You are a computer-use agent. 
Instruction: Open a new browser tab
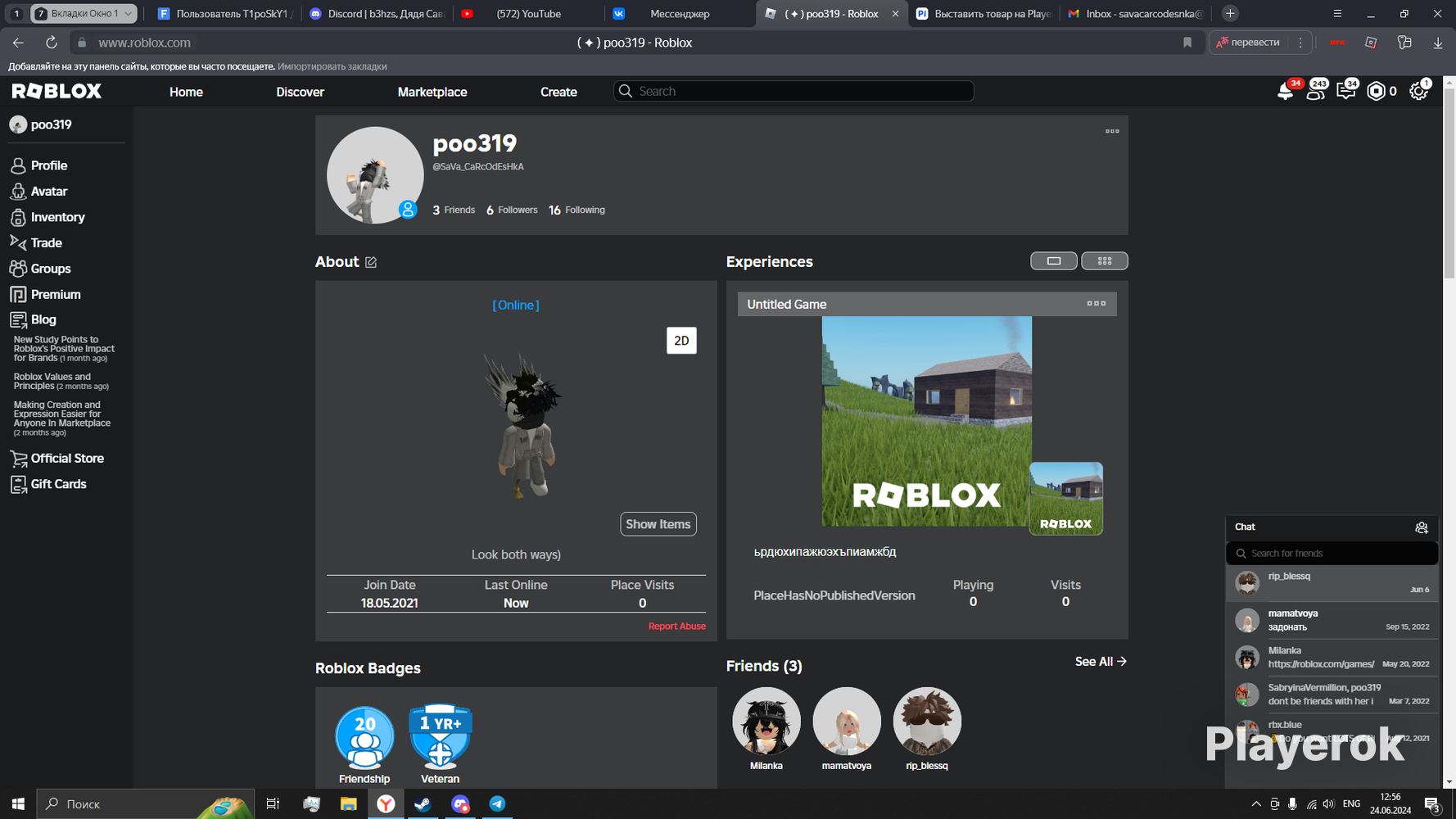tap(1230, 14)
